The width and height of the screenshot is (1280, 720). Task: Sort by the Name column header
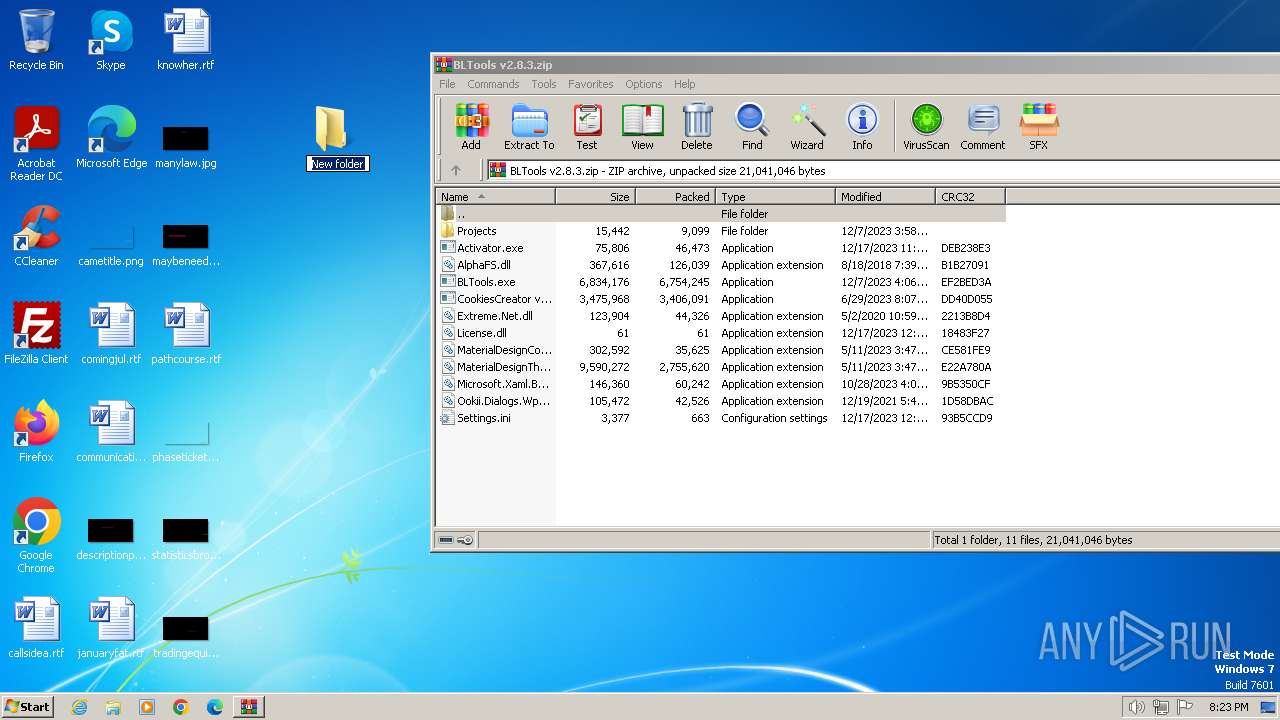coord(496,197)
